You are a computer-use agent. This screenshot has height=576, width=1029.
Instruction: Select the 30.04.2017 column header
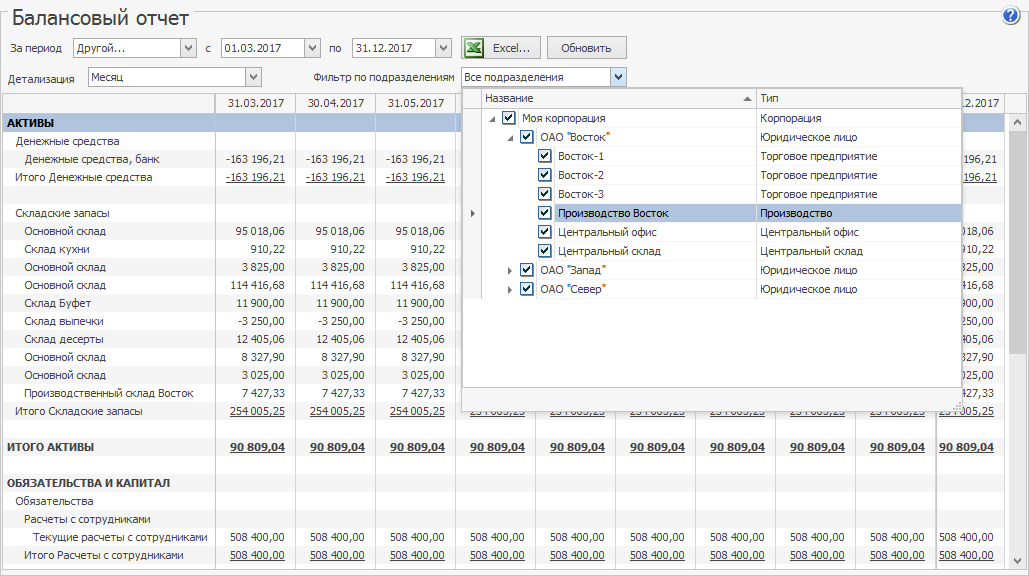335,103
